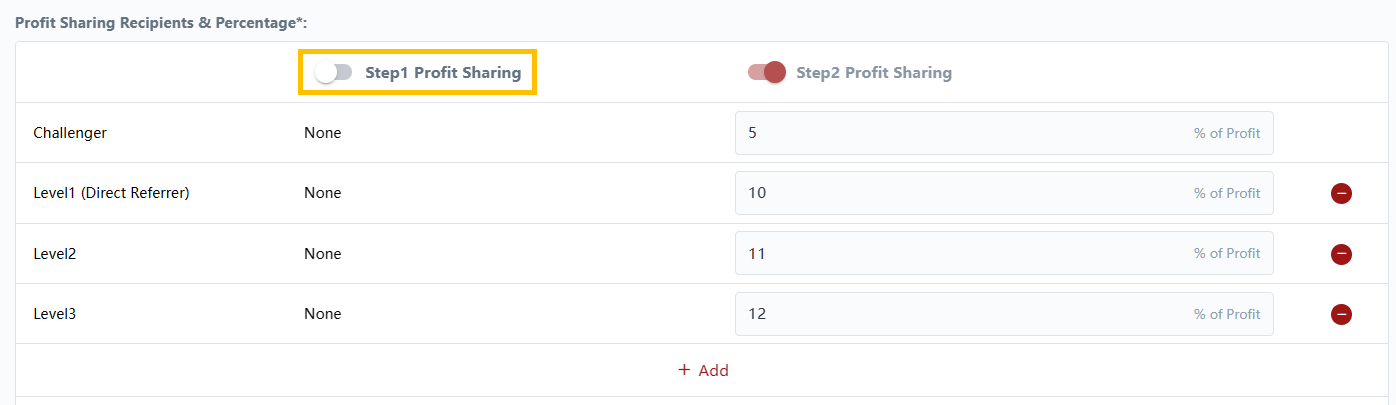Disable the Step2 Profit Sharing switch

point(767,72)
